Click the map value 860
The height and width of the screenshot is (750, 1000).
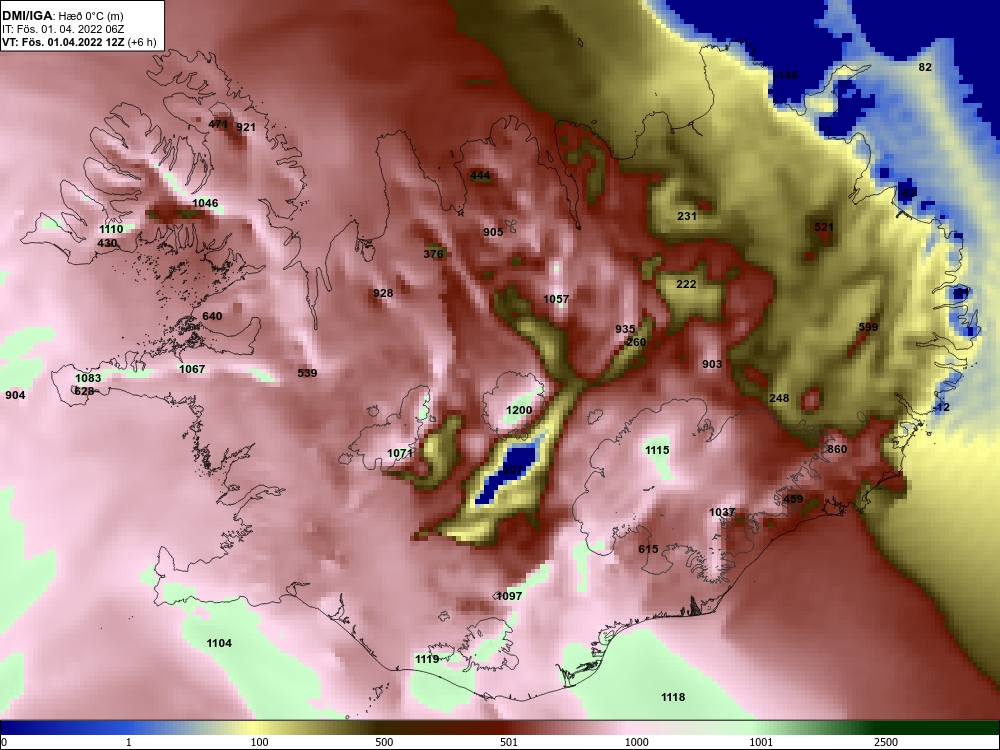(837, 449)
